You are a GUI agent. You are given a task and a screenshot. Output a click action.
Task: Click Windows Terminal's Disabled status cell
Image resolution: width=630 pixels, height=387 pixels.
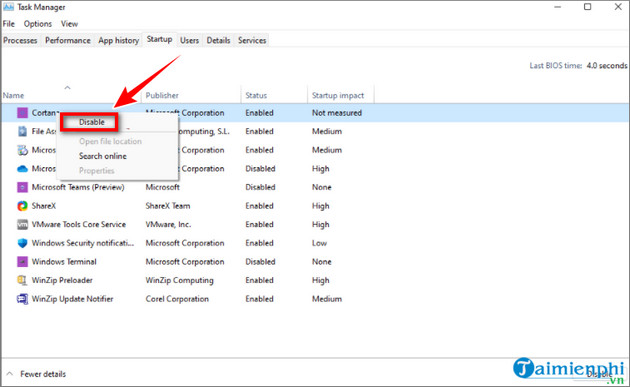coord(260,262)
